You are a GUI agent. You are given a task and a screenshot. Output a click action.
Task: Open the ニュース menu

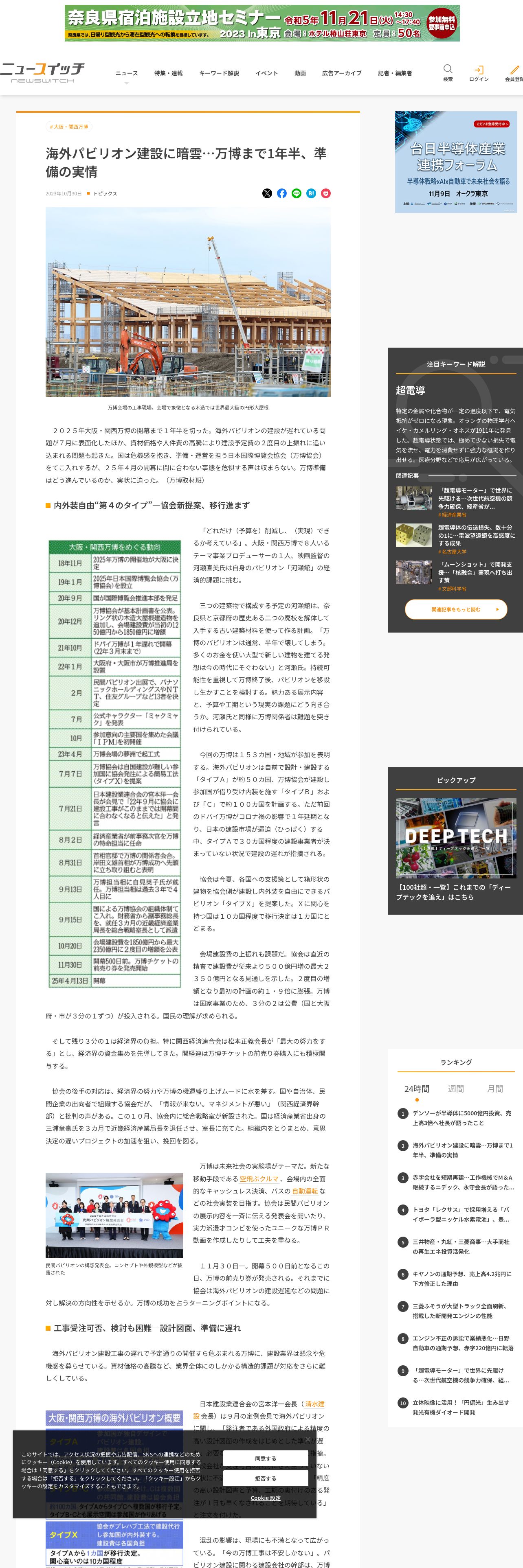click(127, 74)
